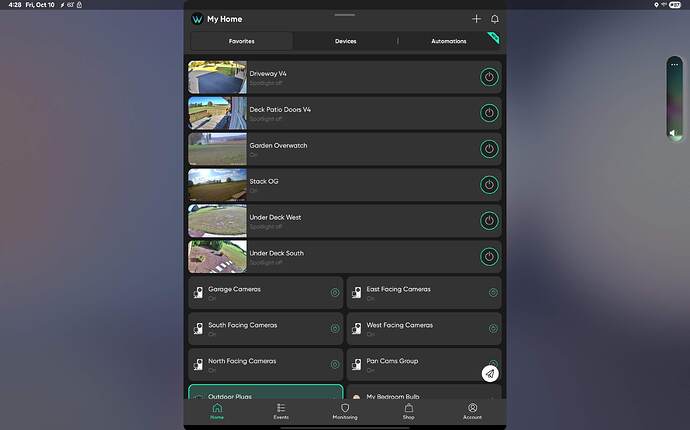Open the three-dot menu on volume panel
This screenshot has width=690, height=430.
coord(675,65)
